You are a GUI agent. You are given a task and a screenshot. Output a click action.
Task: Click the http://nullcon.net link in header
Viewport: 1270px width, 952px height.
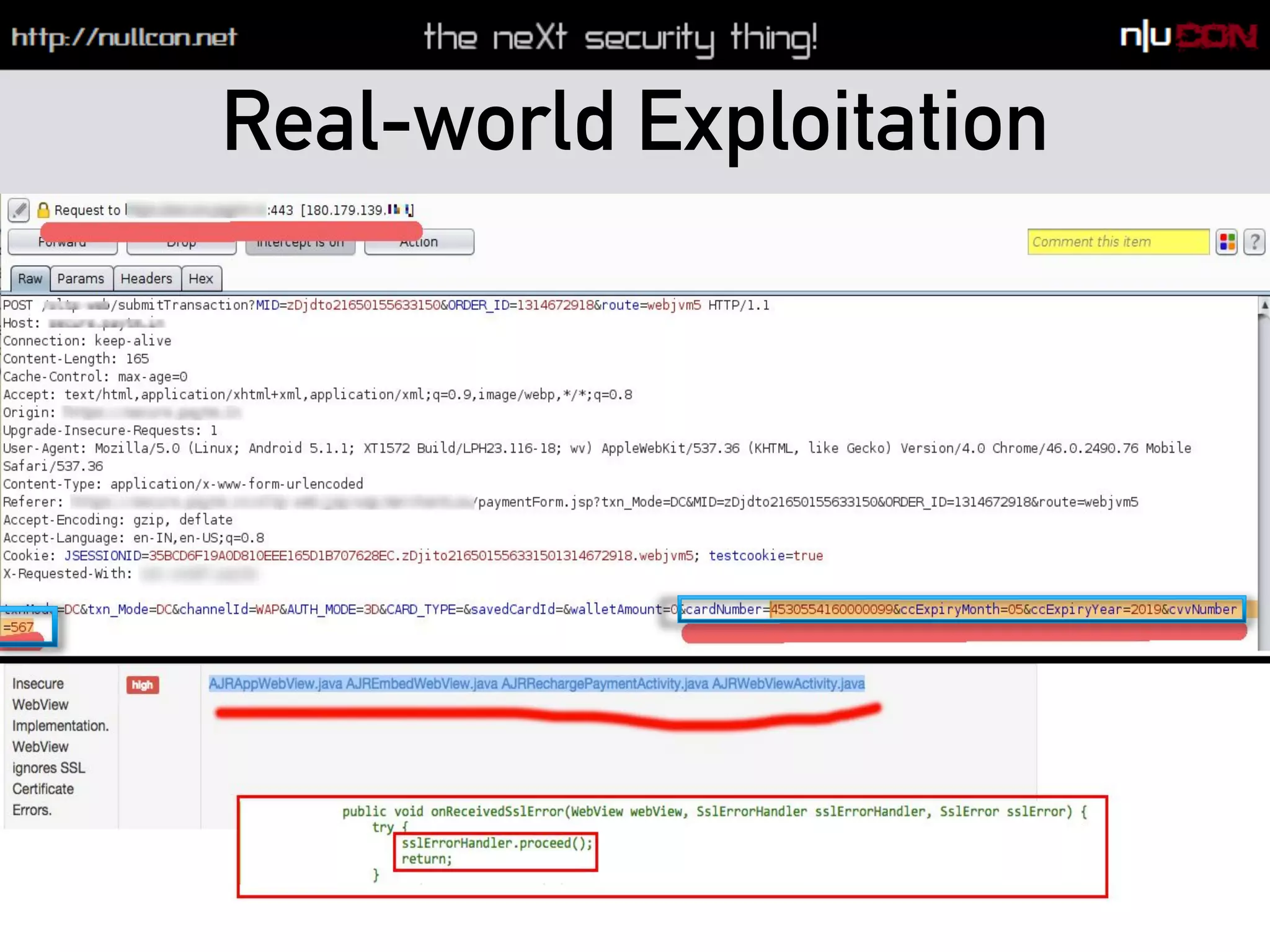tap(124, 37)
